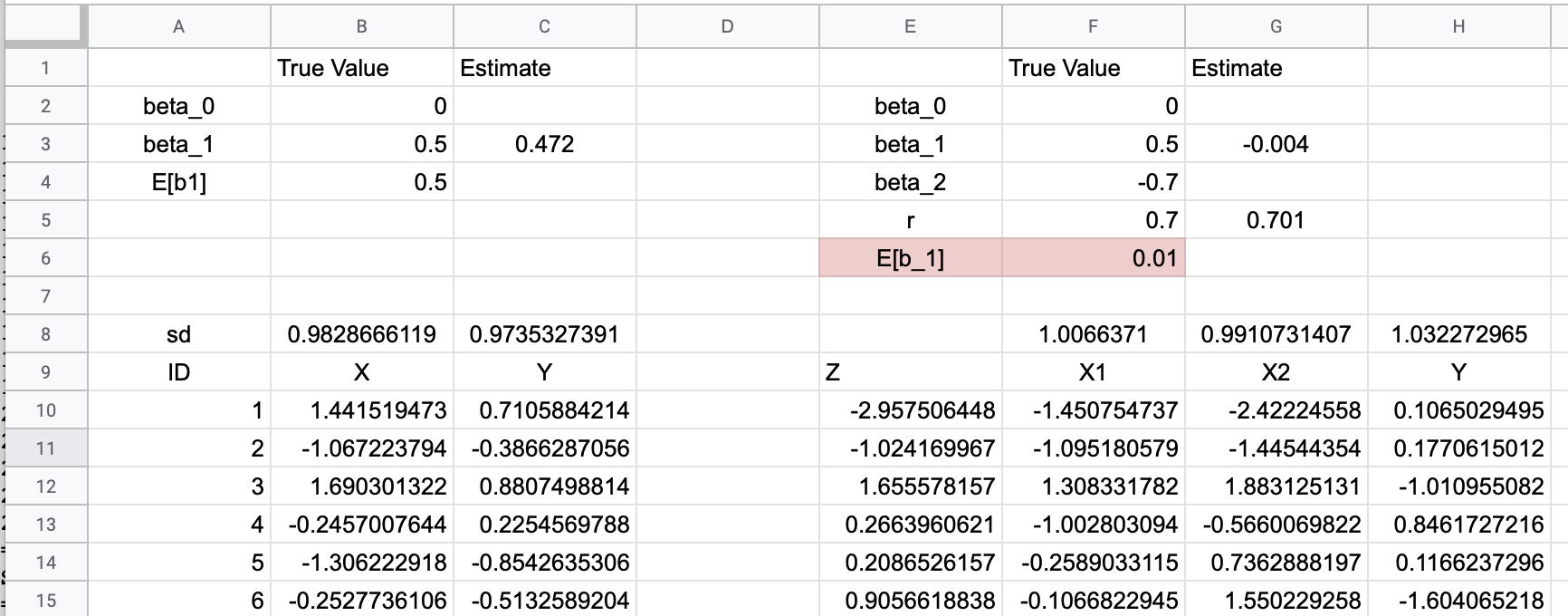The image size is (1568, 616).
Task: Click the select-all corner box
Action: coord(45,26)
